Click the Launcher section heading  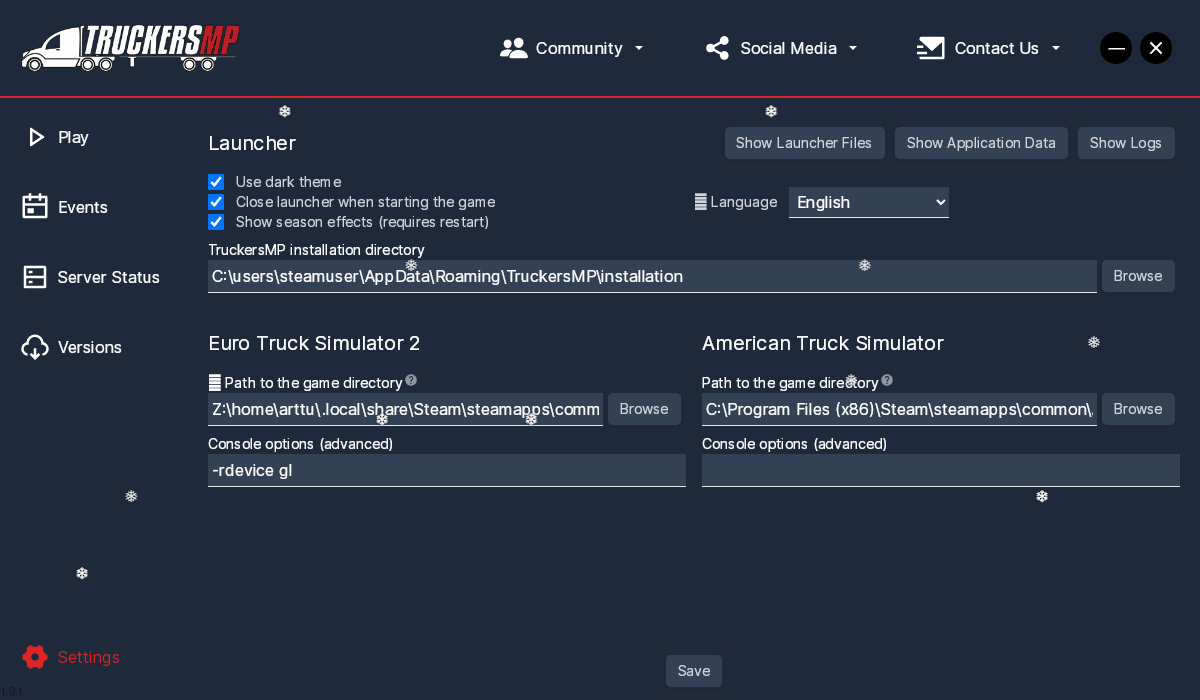[x=252, y=143]
